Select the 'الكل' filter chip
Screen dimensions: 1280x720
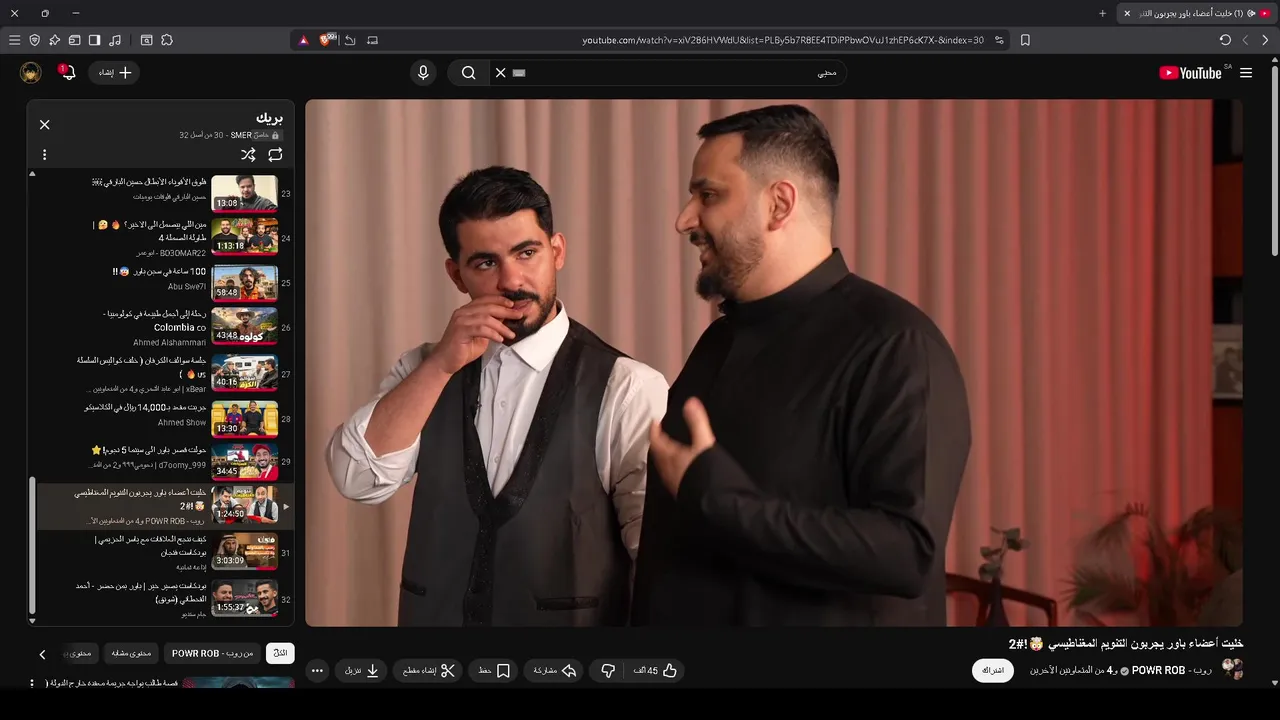pos(280,653)
